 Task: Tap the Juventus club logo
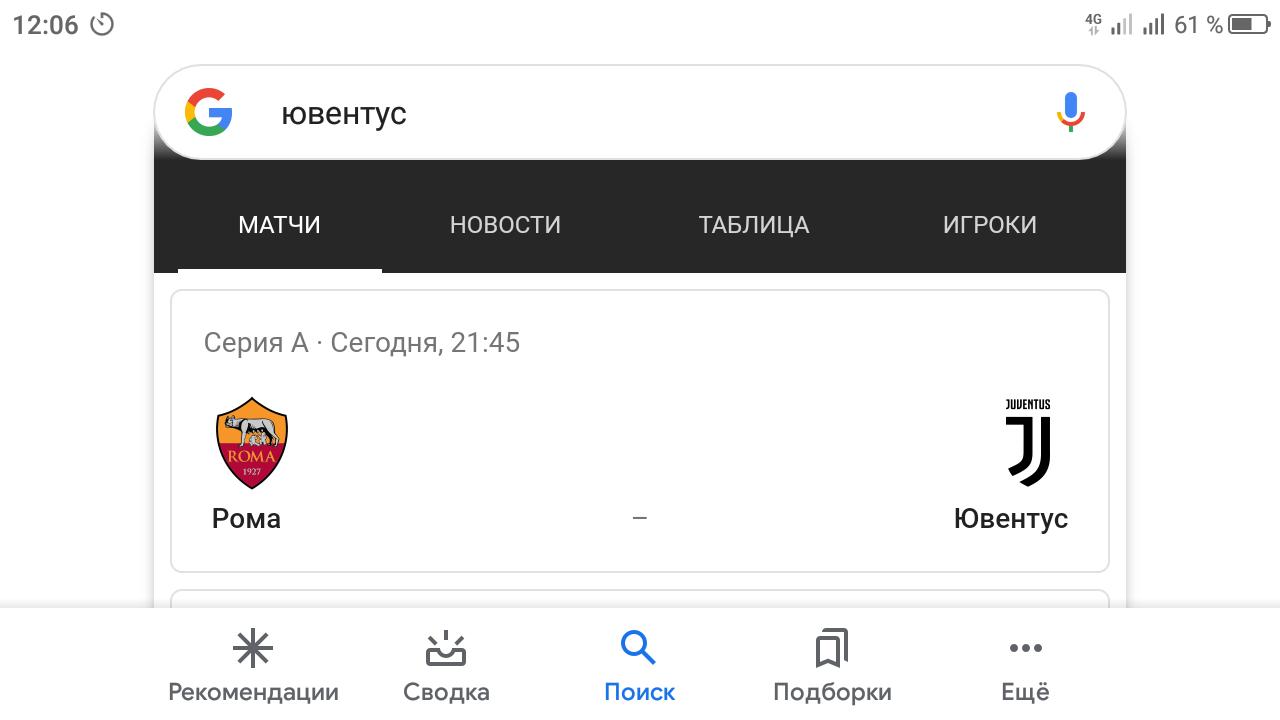click(1028, 443)
